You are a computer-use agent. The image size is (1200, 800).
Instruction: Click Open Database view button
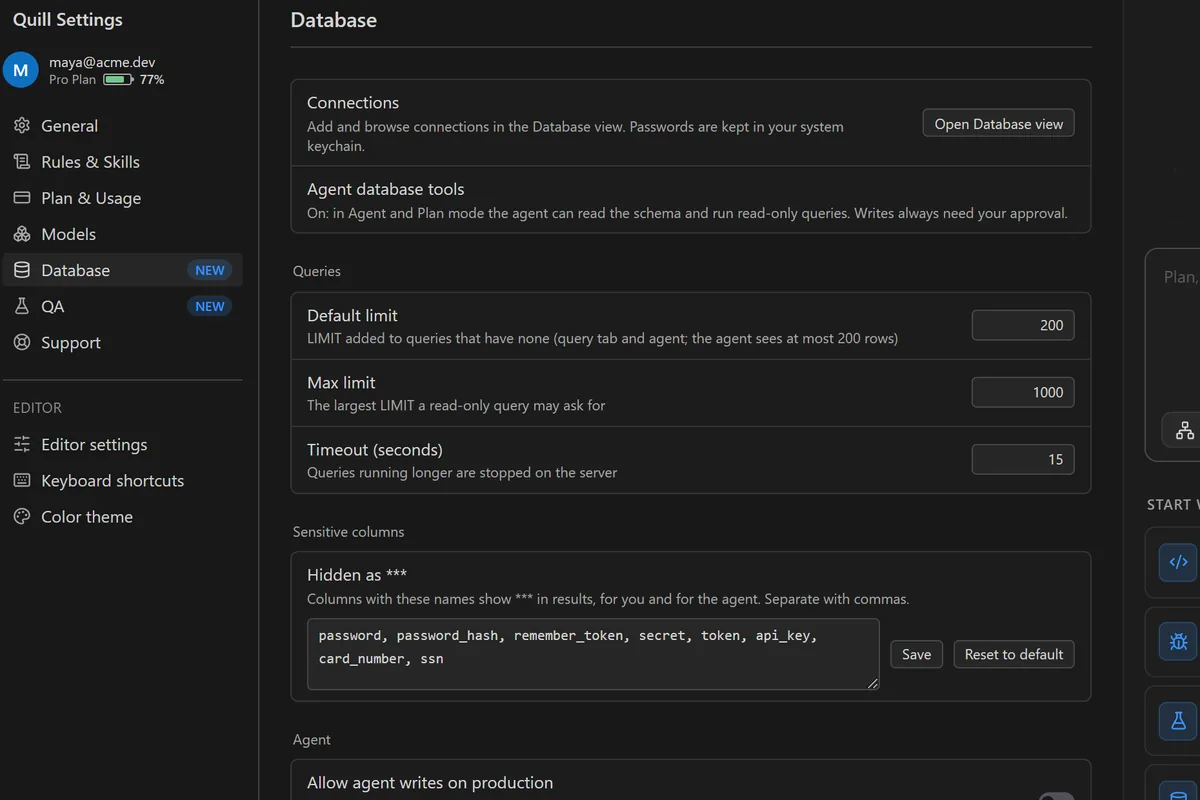[998, 124]
